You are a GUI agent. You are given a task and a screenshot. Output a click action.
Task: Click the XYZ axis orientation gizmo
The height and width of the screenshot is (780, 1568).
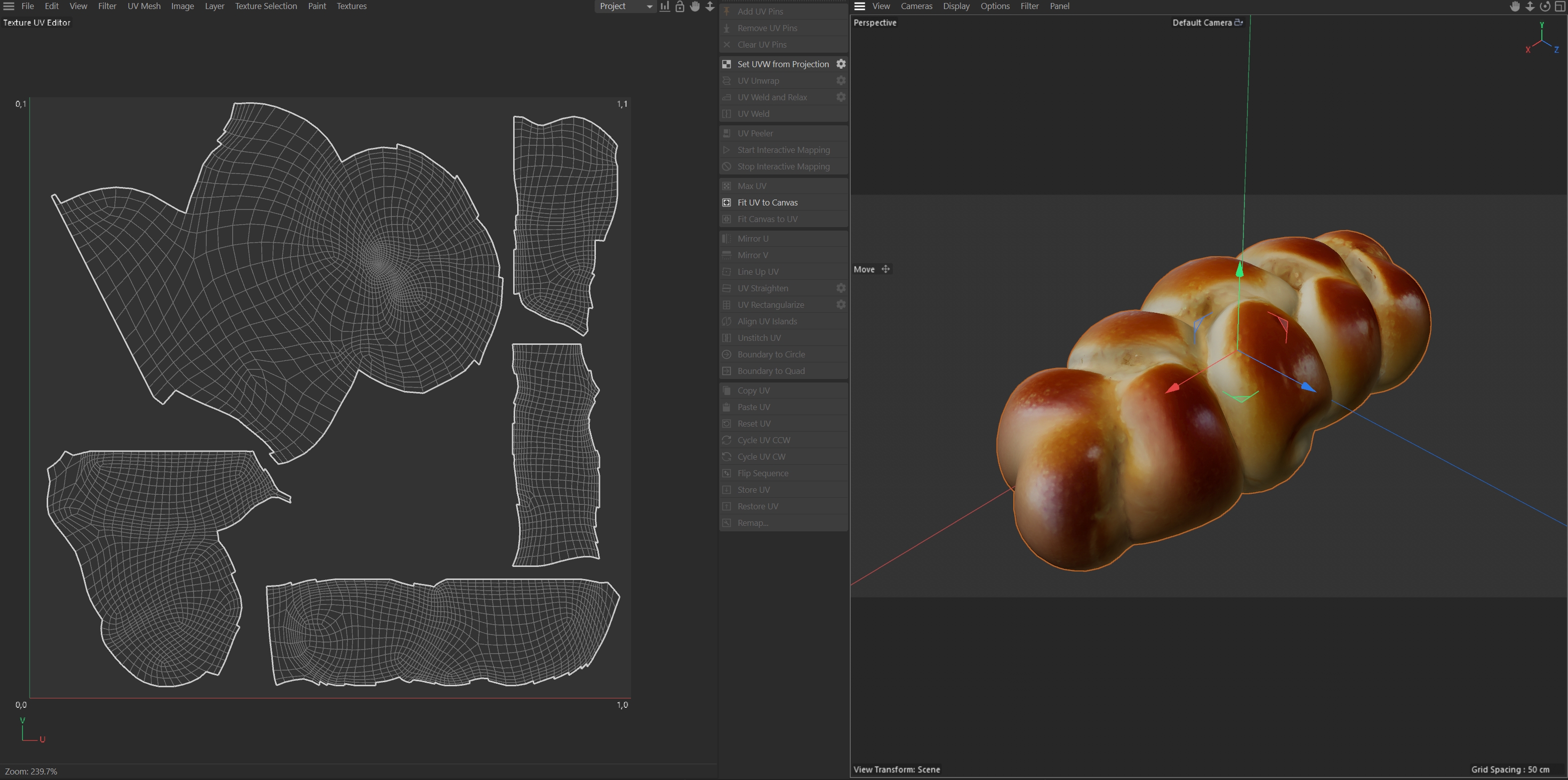[1542, 40]
